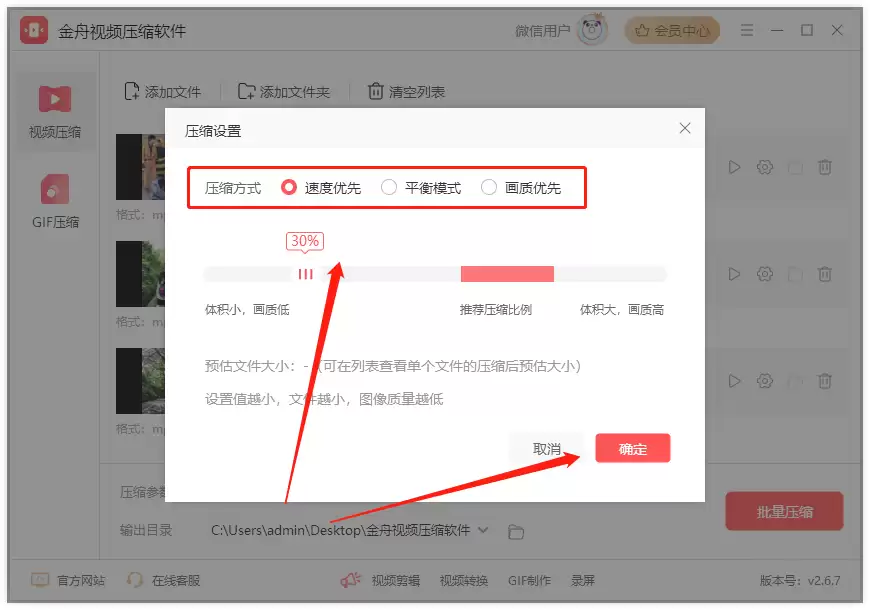Click the compression ratio slider handle
Image resolution: width=870 pixels, height=610 pixels.
[x=305, y=274]
